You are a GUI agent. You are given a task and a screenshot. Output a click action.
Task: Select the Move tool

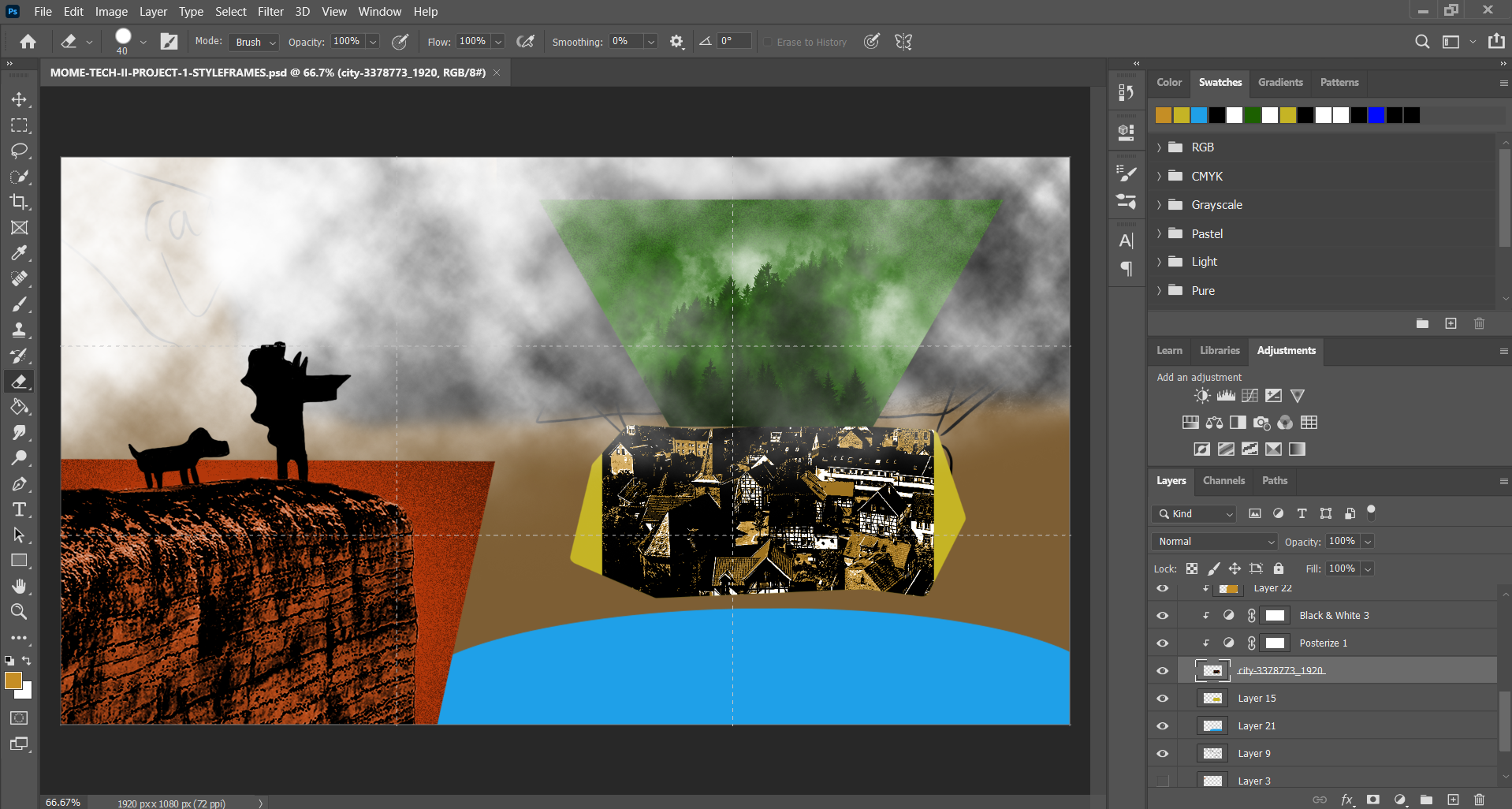point(19,99)
